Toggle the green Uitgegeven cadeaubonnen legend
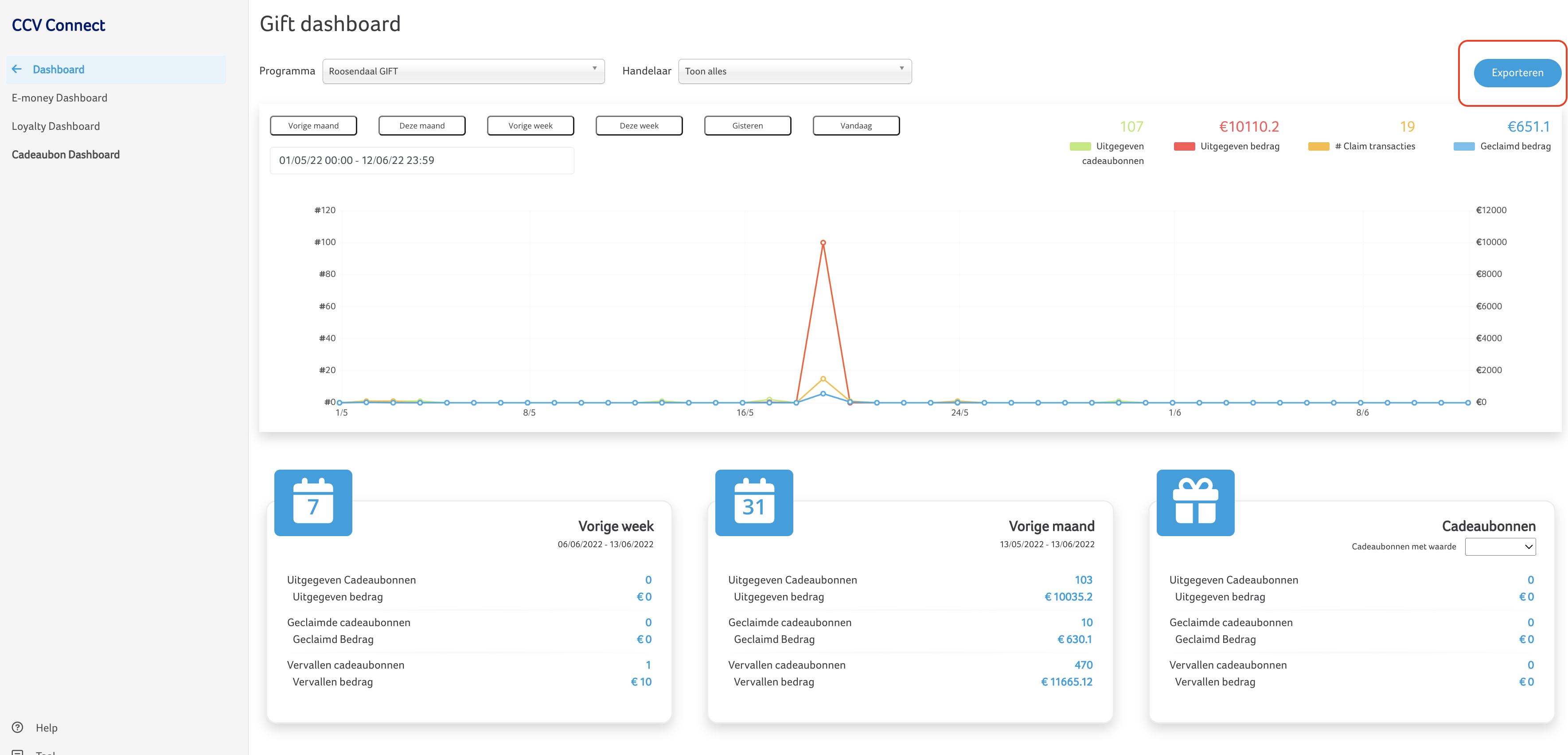This screenshot has height=755, width=1568. coord(1080,147)
